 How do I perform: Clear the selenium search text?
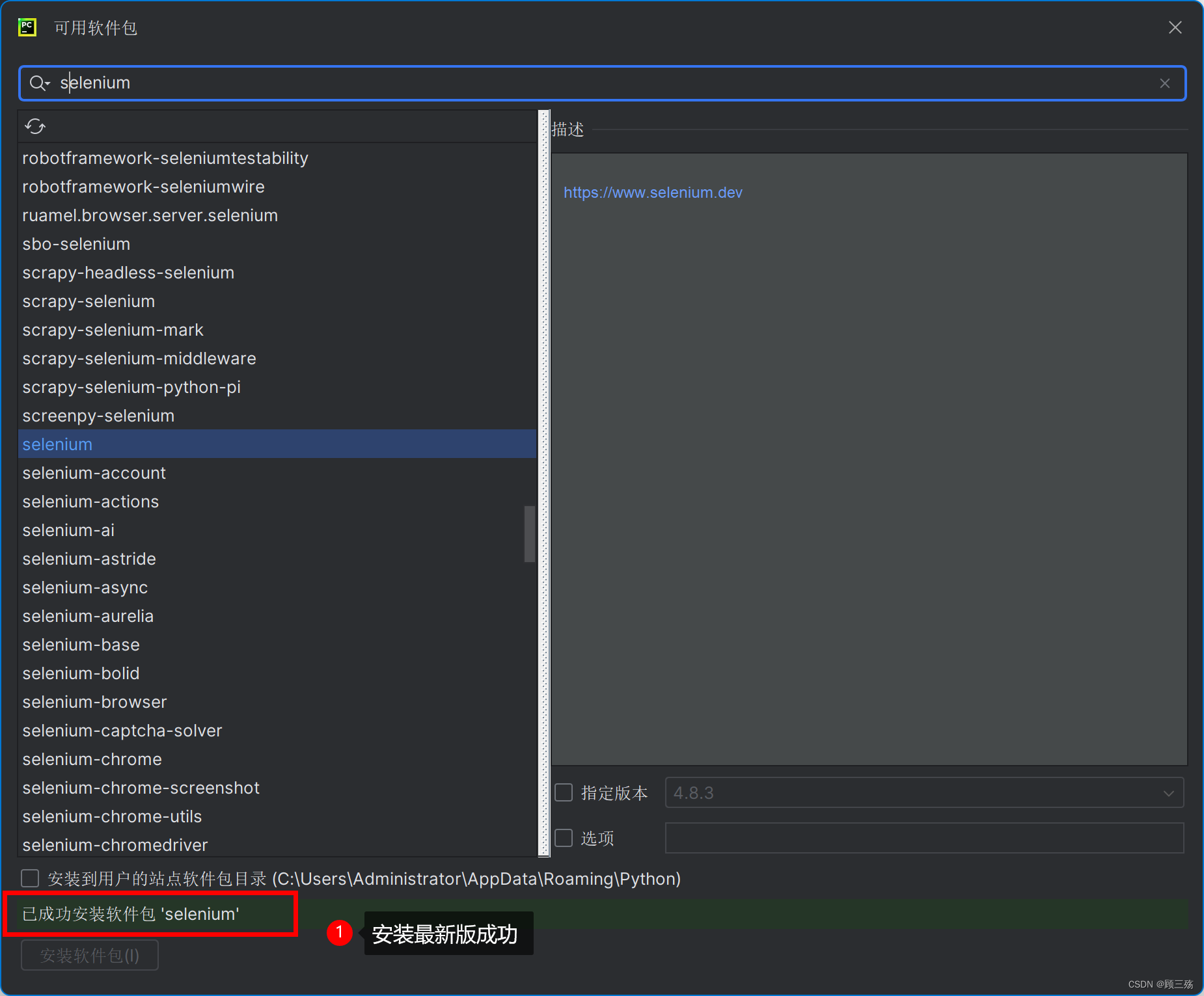click(x=1165, y=83)
